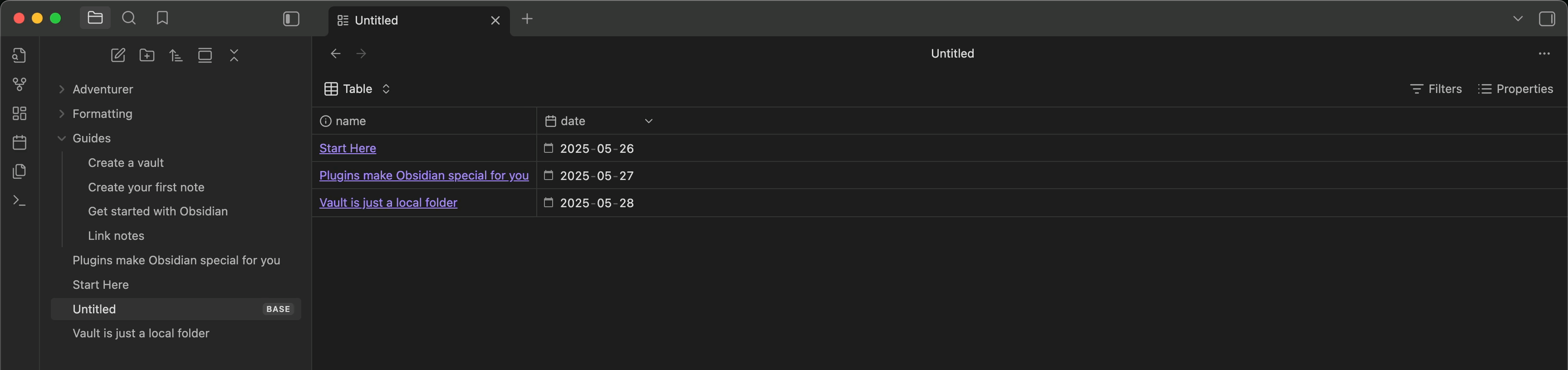Create a new folder
Image resolution: width=1568 pixels, height=370 pixels.
[147, 55]
